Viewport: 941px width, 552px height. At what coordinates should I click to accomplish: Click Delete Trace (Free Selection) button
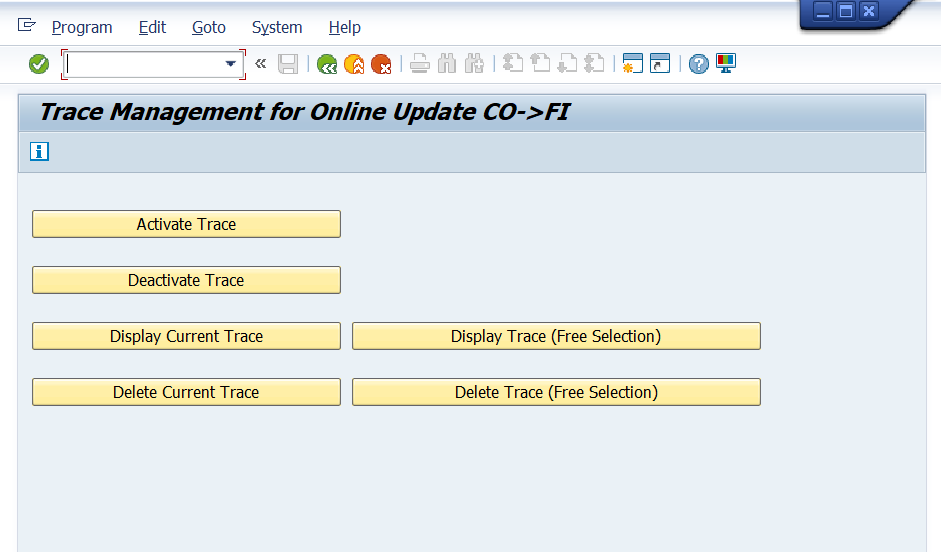[556, 392]
